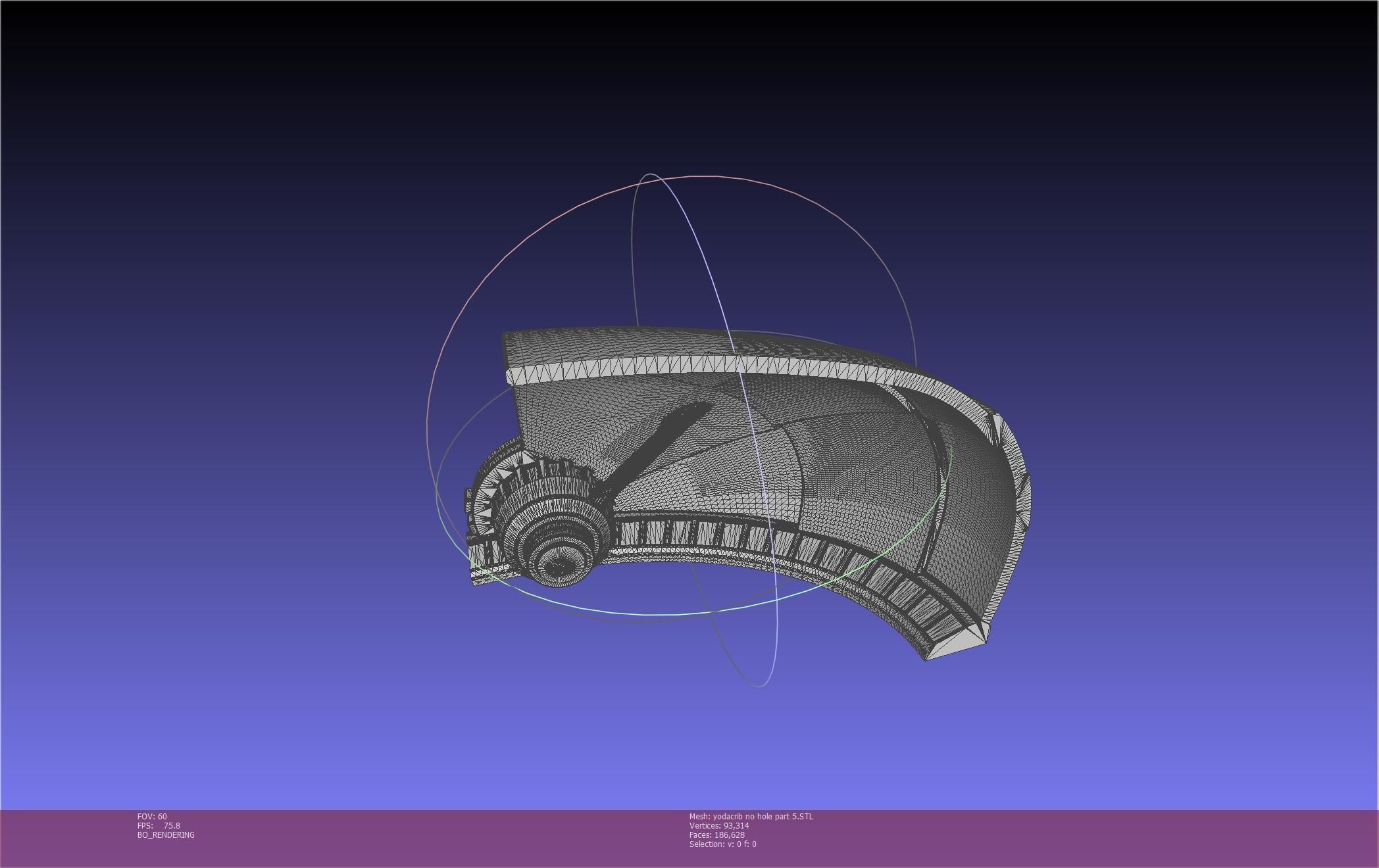Click the FOV: 60 readout
The width and height of the screenshot is (1379, 868).
pyautogui.click(x=152, y=816)
